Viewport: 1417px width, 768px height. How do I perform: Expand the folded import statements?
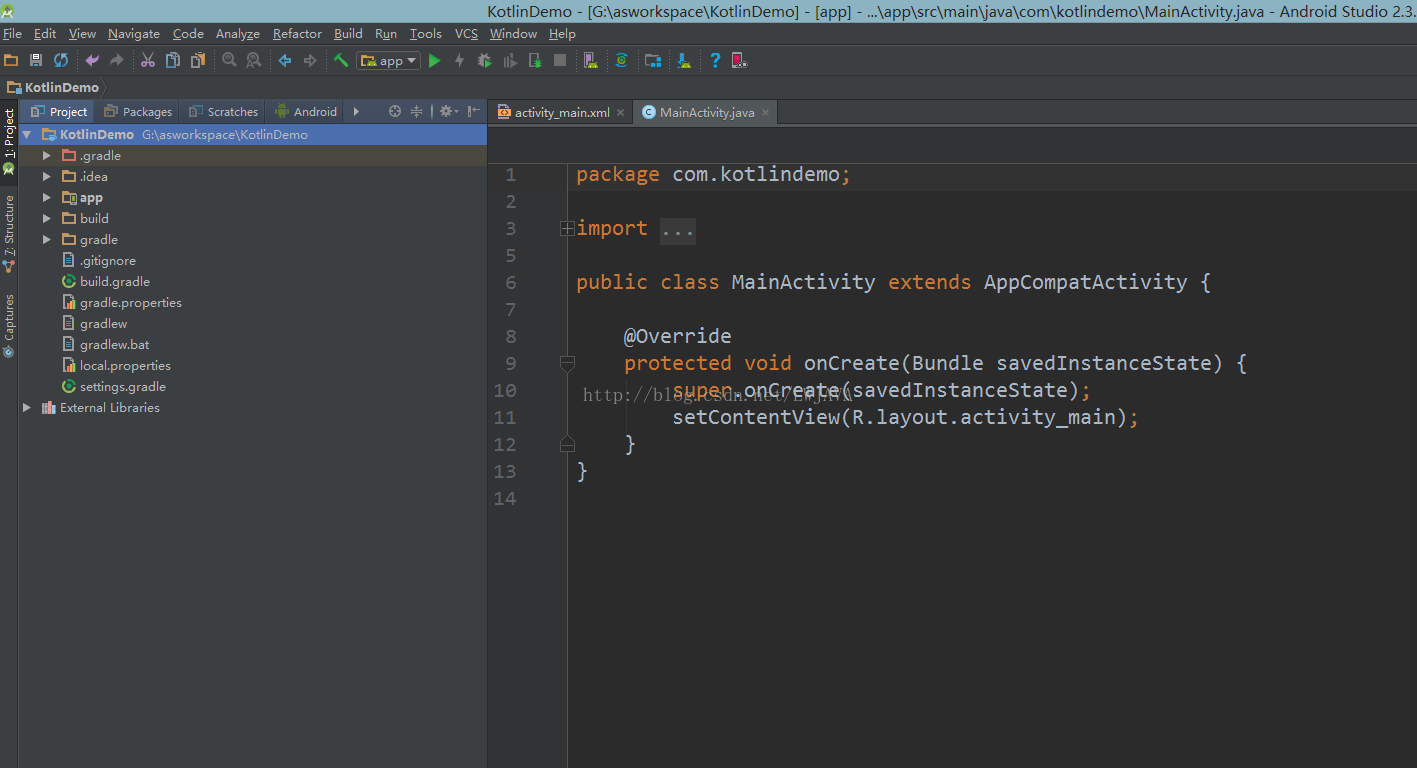[567, 229]
